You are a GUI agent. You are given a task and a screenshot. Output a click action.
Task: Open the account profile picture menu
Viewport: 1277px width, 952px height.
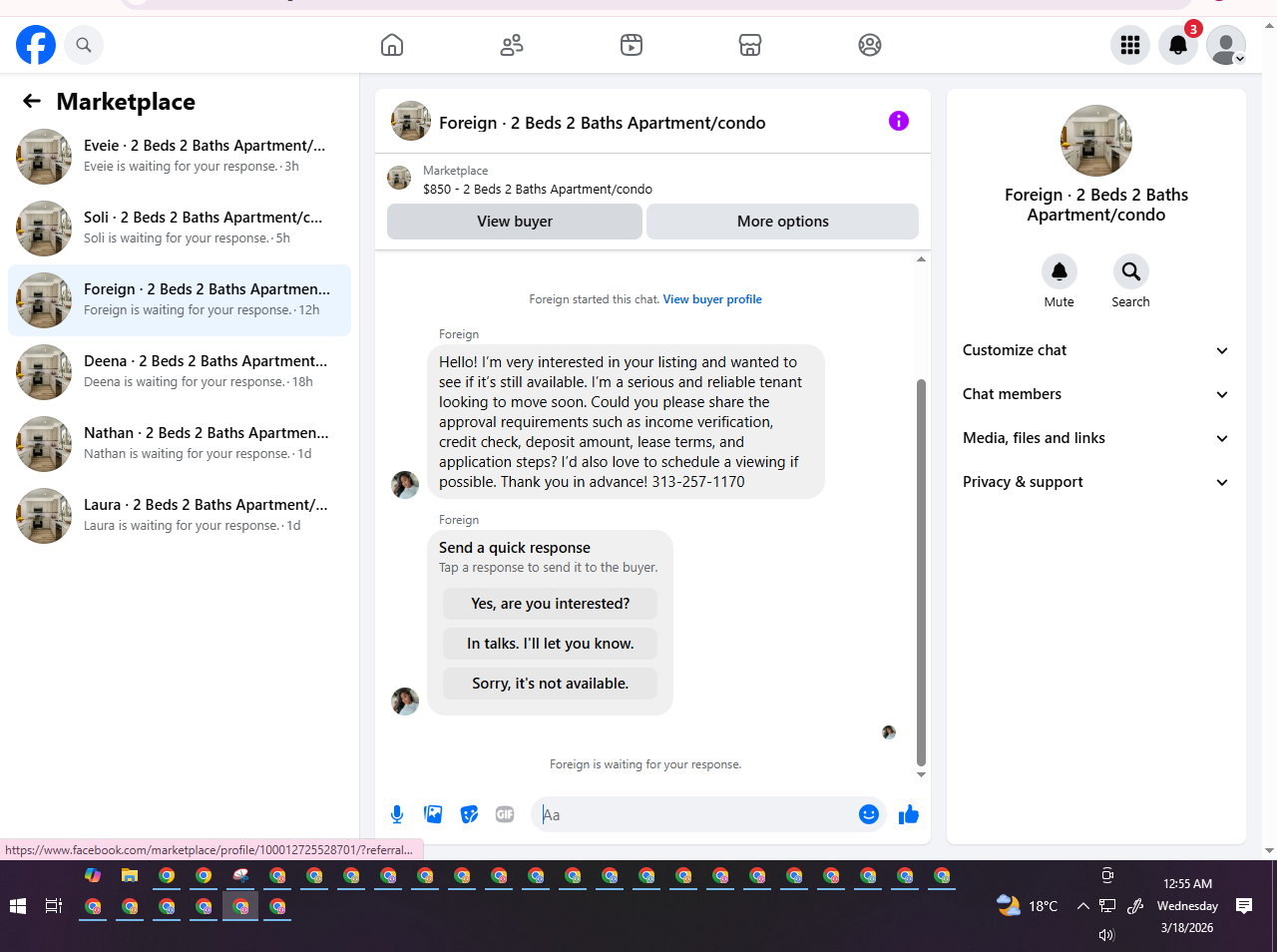click(1226, 45)
